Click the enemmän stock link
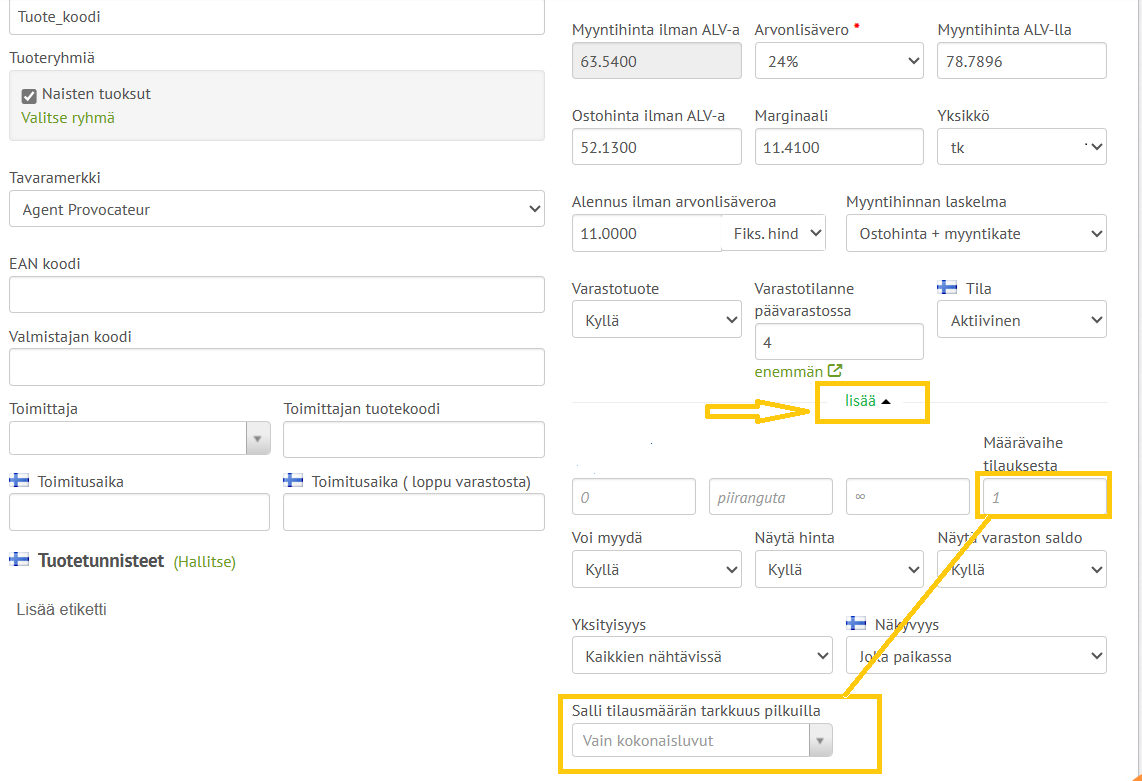This screenshot has height=781, width=1142. (788, 372)
